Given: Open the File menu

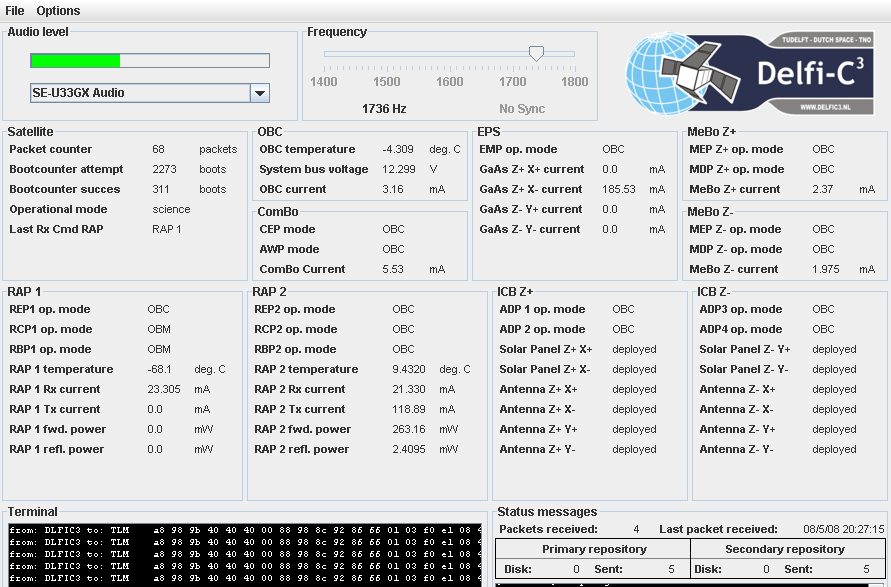Looking at the screenshot, I should tap(15, 11).
